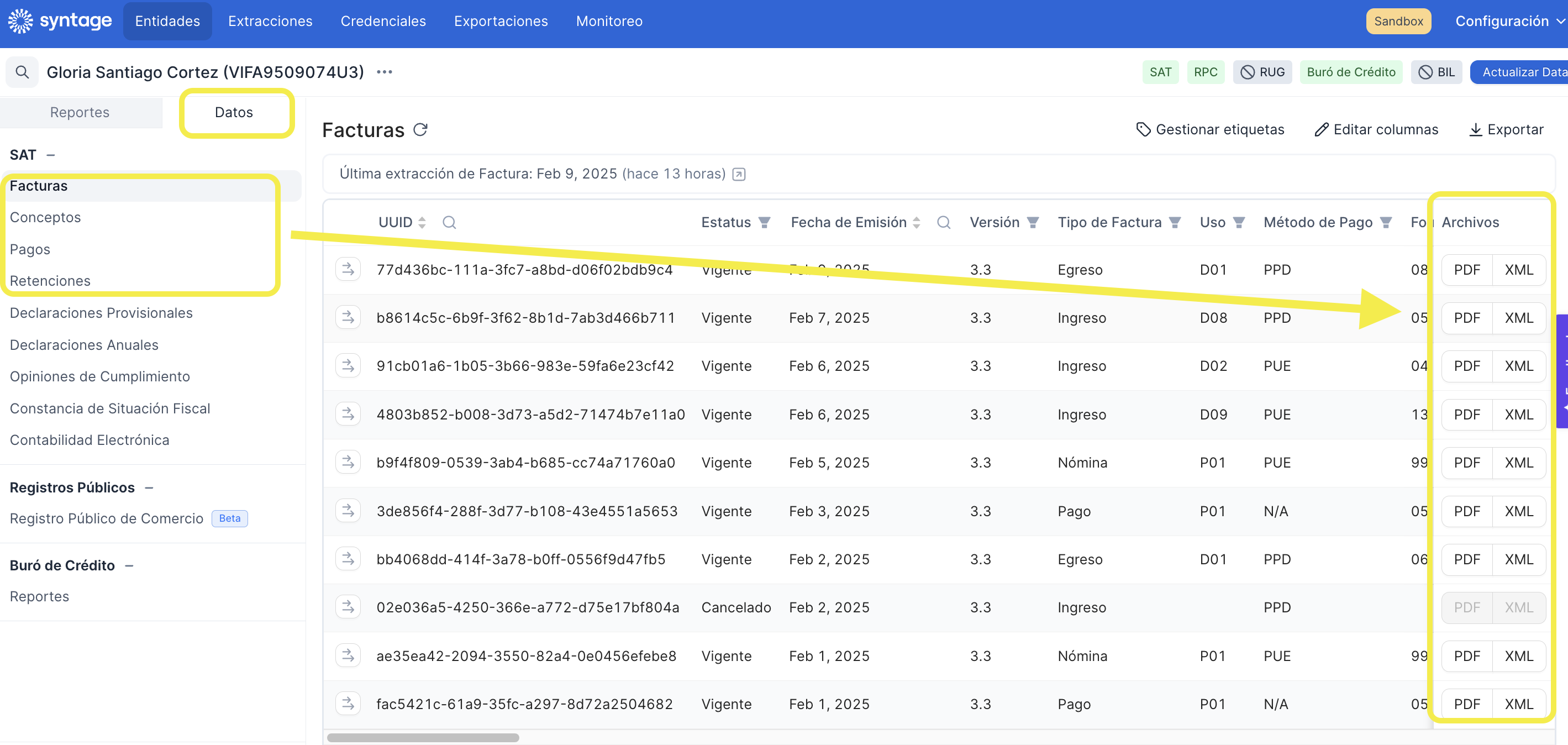1568x745 pixels.
Task: Click Exportar button
Action: (1506, 130)
